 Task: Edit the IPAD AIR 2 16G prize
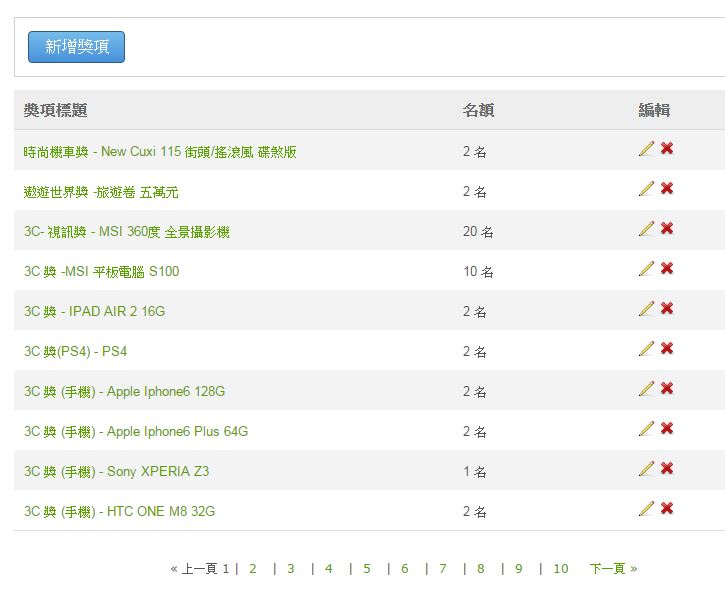646,308
